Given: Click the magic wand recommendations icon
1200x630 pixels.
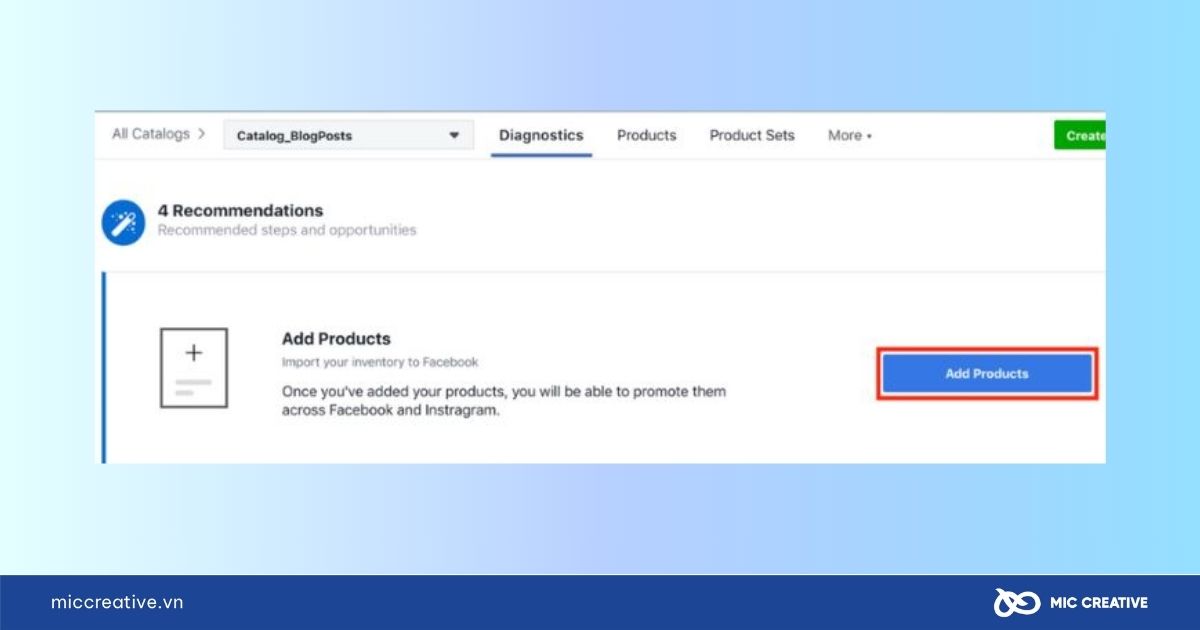Looking at the screenshot, I should tap(123, 222).
